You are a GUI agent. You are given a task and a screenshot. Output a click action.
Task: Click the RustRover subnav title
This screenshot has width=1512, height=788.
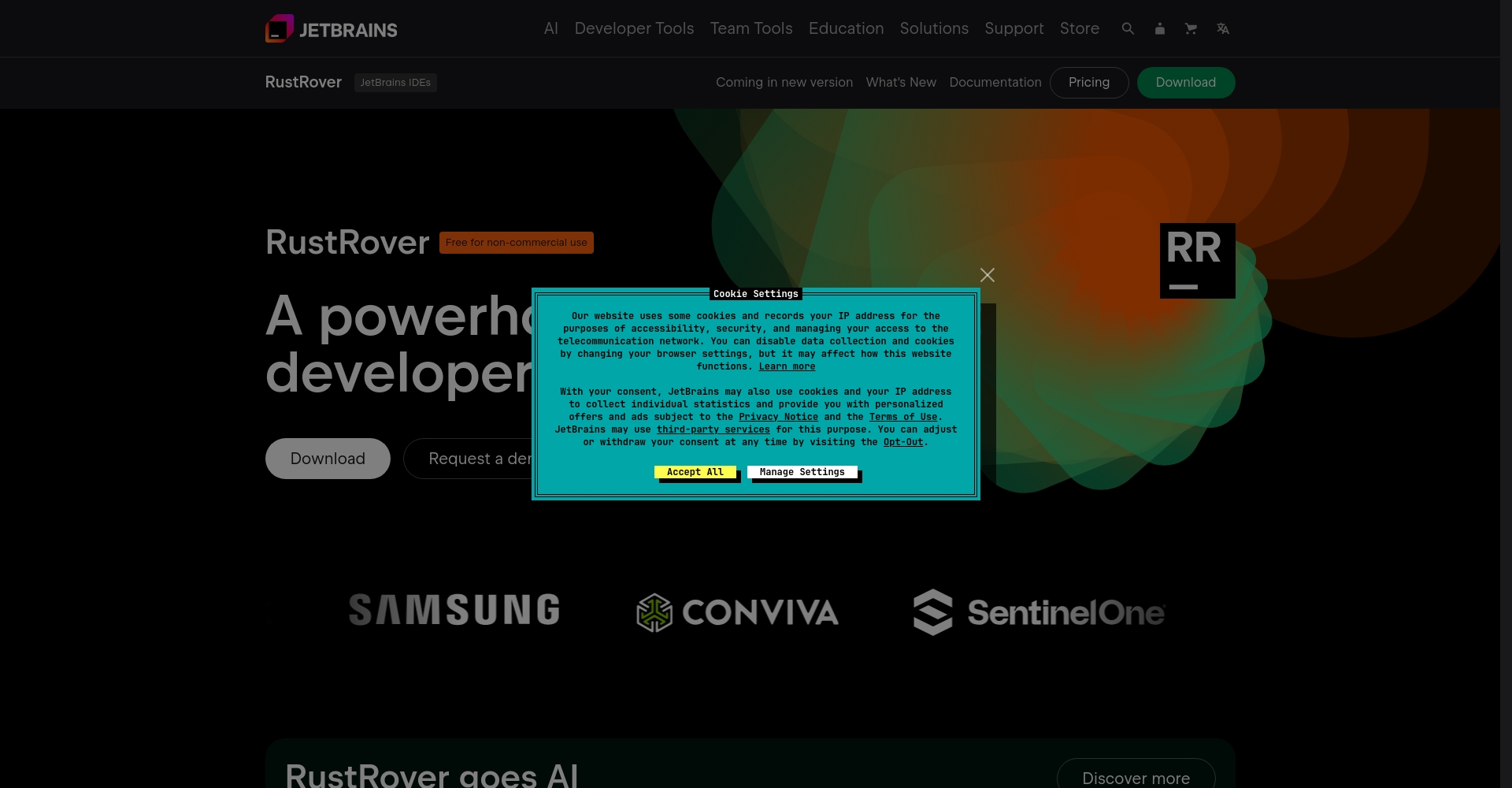point(303,82)
